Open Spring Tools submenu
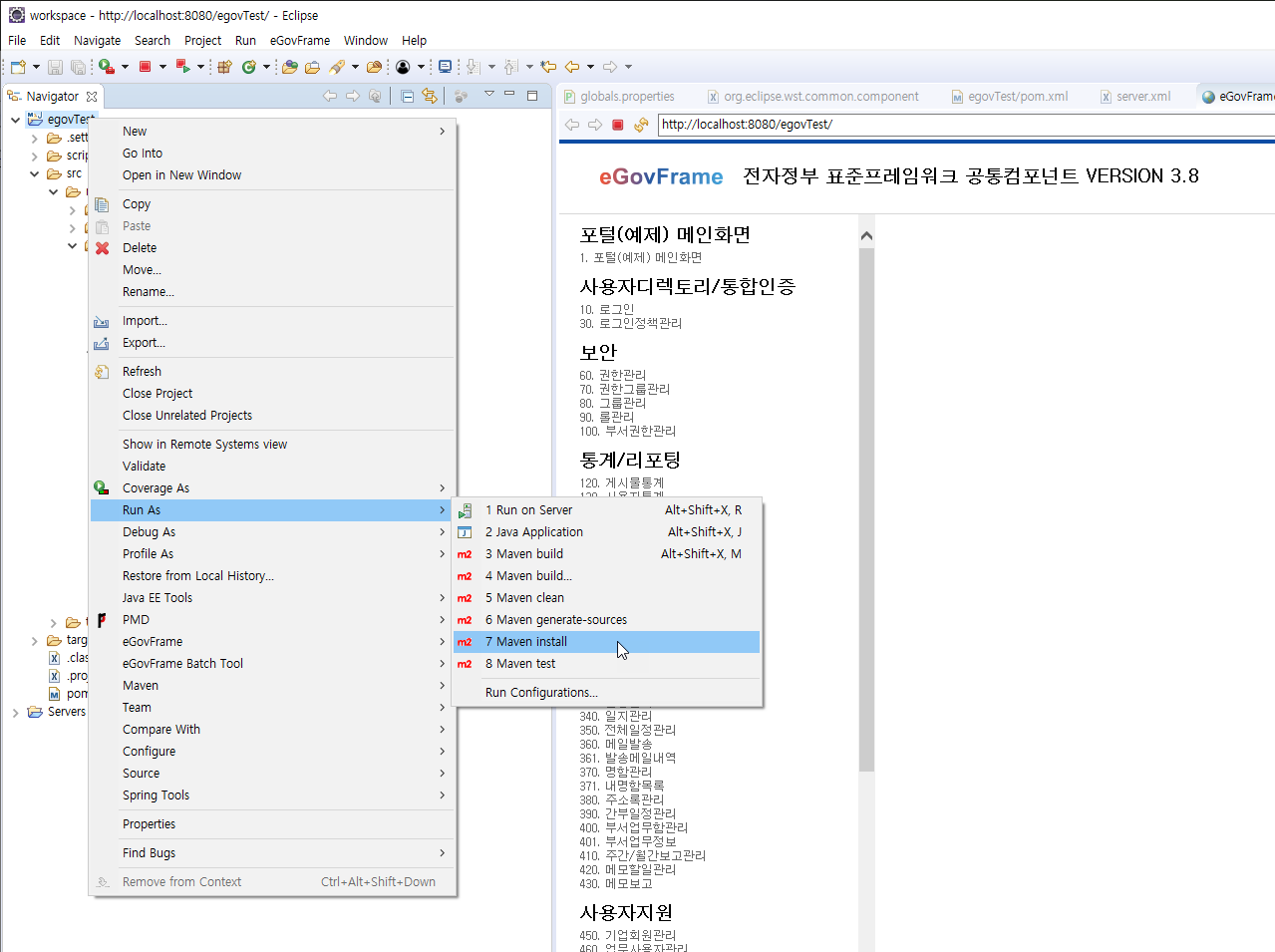This screenshot has width=1275, height=952. (271, 795)
